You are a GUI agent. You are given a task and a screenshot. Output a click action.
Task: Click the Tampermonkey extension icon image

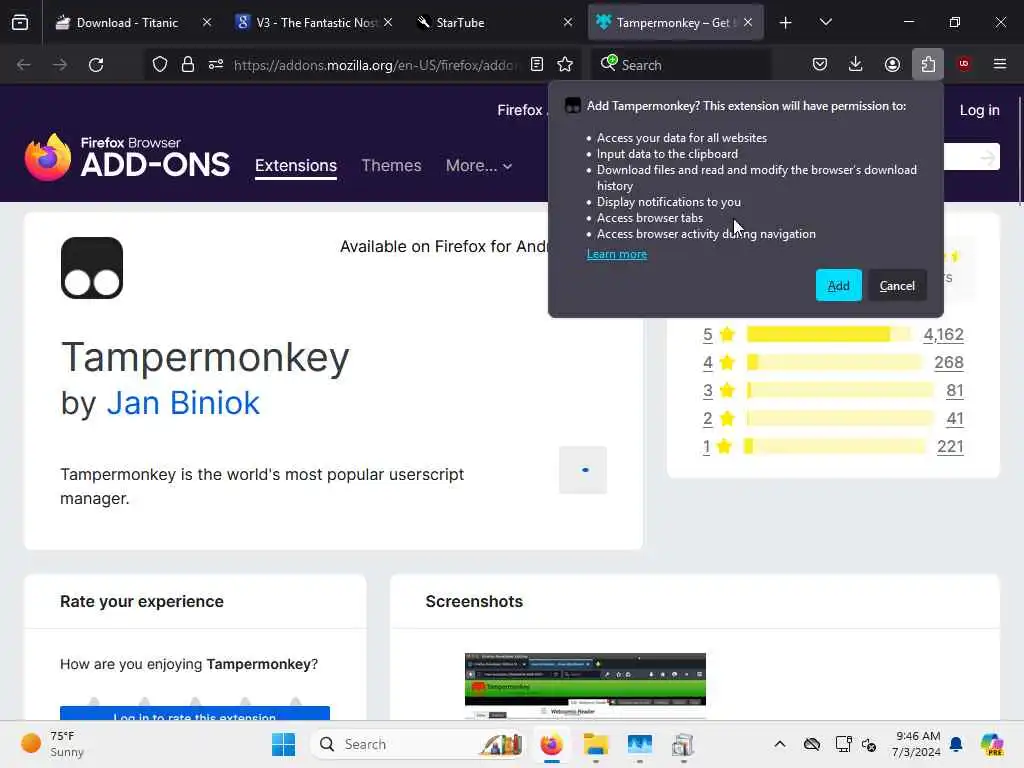(x=92, y=268)
